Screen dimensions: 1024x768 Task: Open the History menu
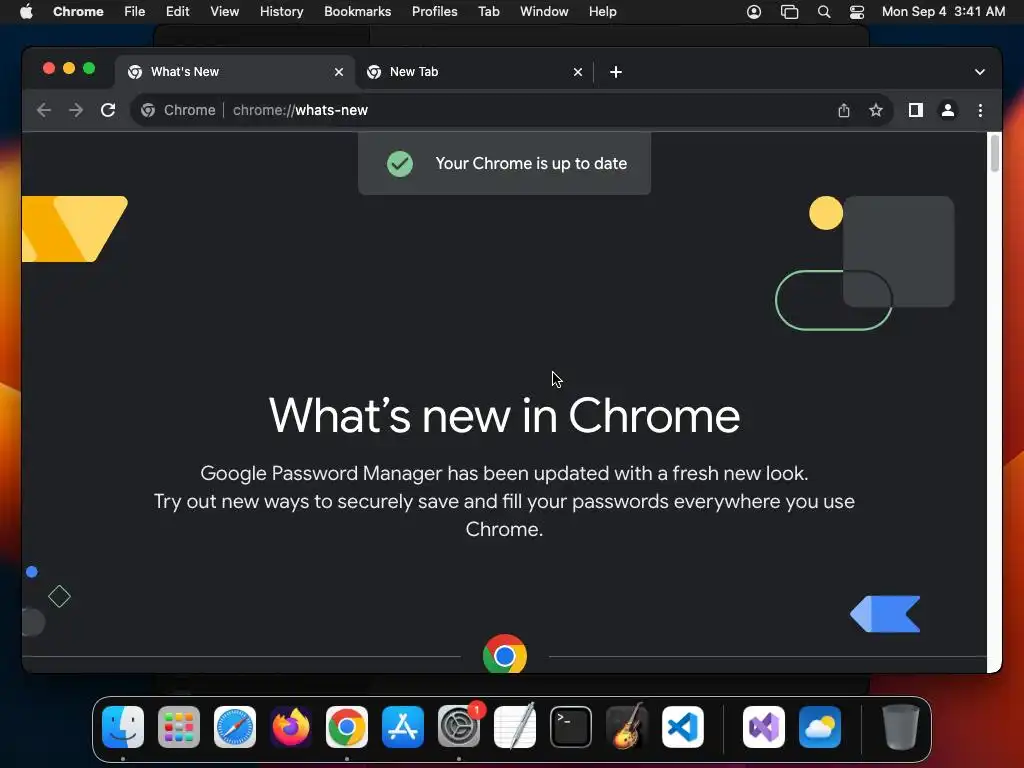[281, 12]
